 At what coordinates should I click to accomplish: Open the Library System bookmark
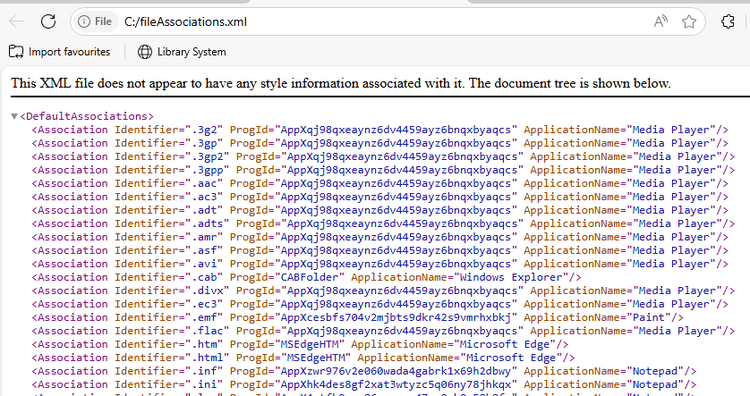[x=182, y=52]
